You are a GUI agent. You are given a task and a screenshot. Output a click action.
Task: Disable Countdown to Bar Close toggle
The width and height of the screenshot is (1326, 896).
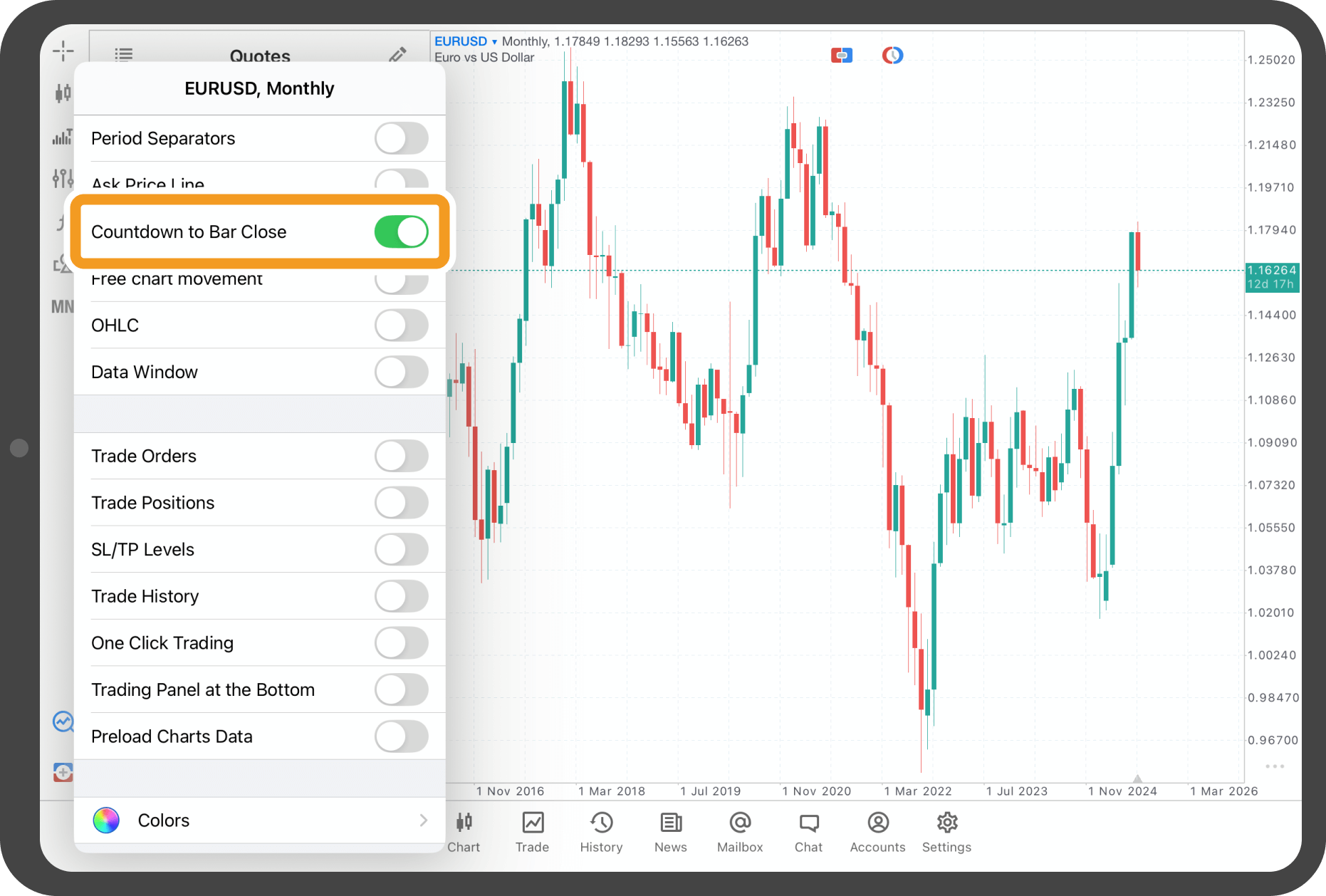(401, 232)
